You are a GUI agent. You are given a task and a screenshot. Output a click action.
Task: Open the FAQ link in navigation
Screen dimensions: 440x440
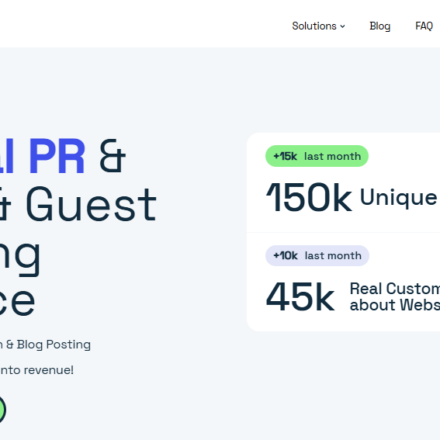pos(424,26)
